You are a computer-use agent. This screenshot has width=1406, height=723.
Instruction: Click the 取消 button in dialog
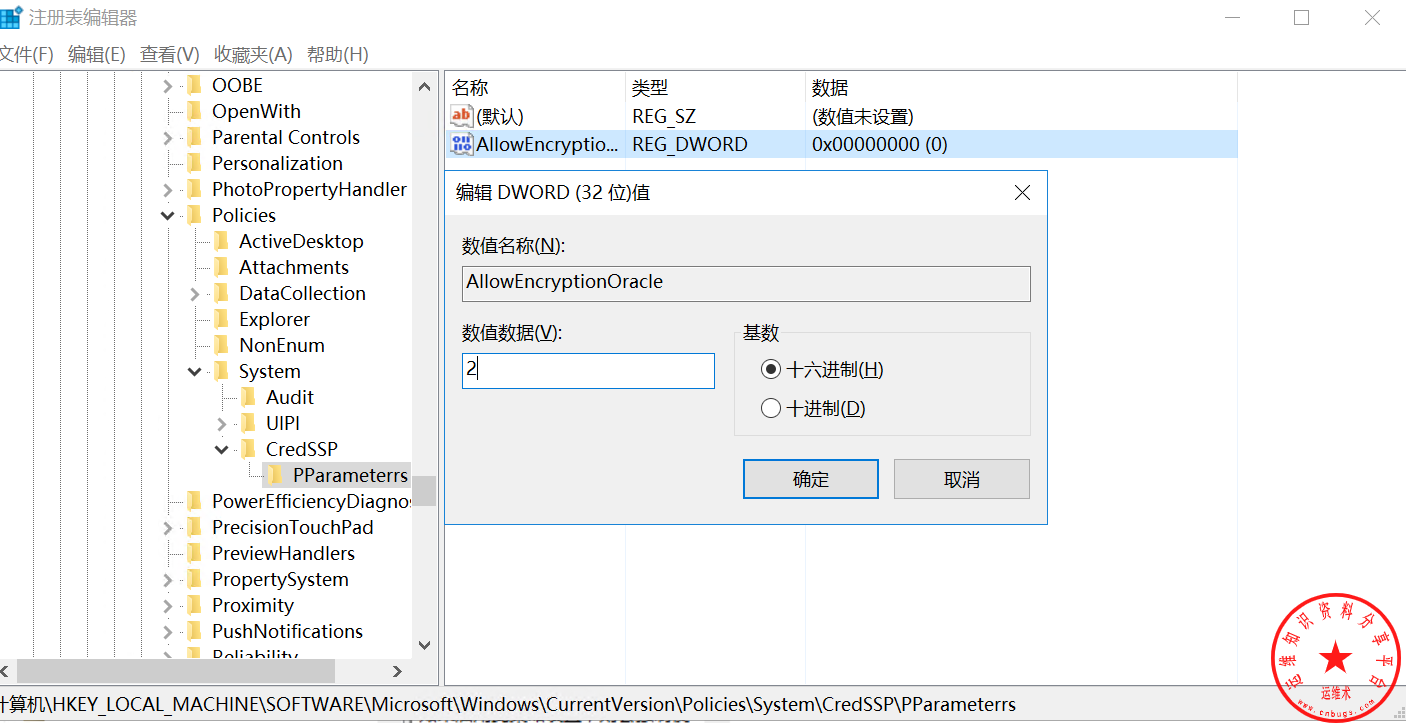[x=961, y=479]
